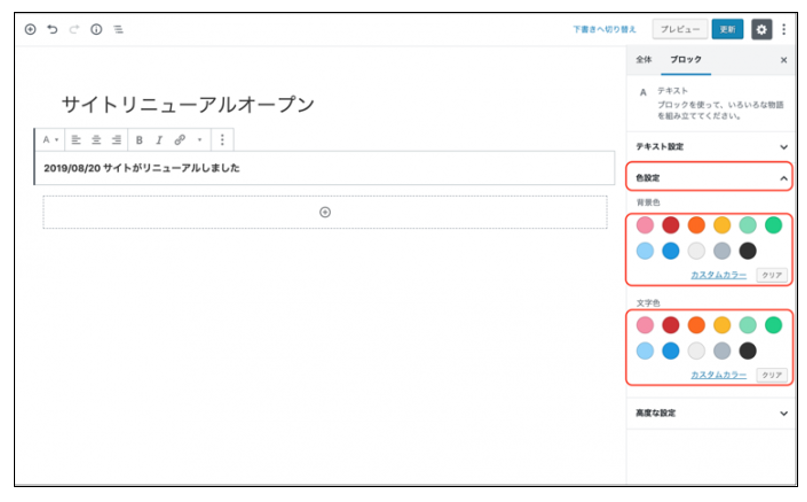Open the block navigation list icon
The image size is (807, 502).
(118, 30)
